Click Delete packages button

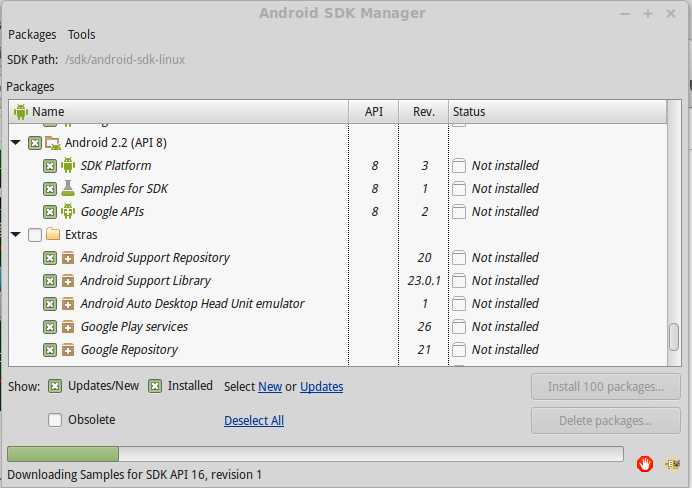click(x=606, y=420)
